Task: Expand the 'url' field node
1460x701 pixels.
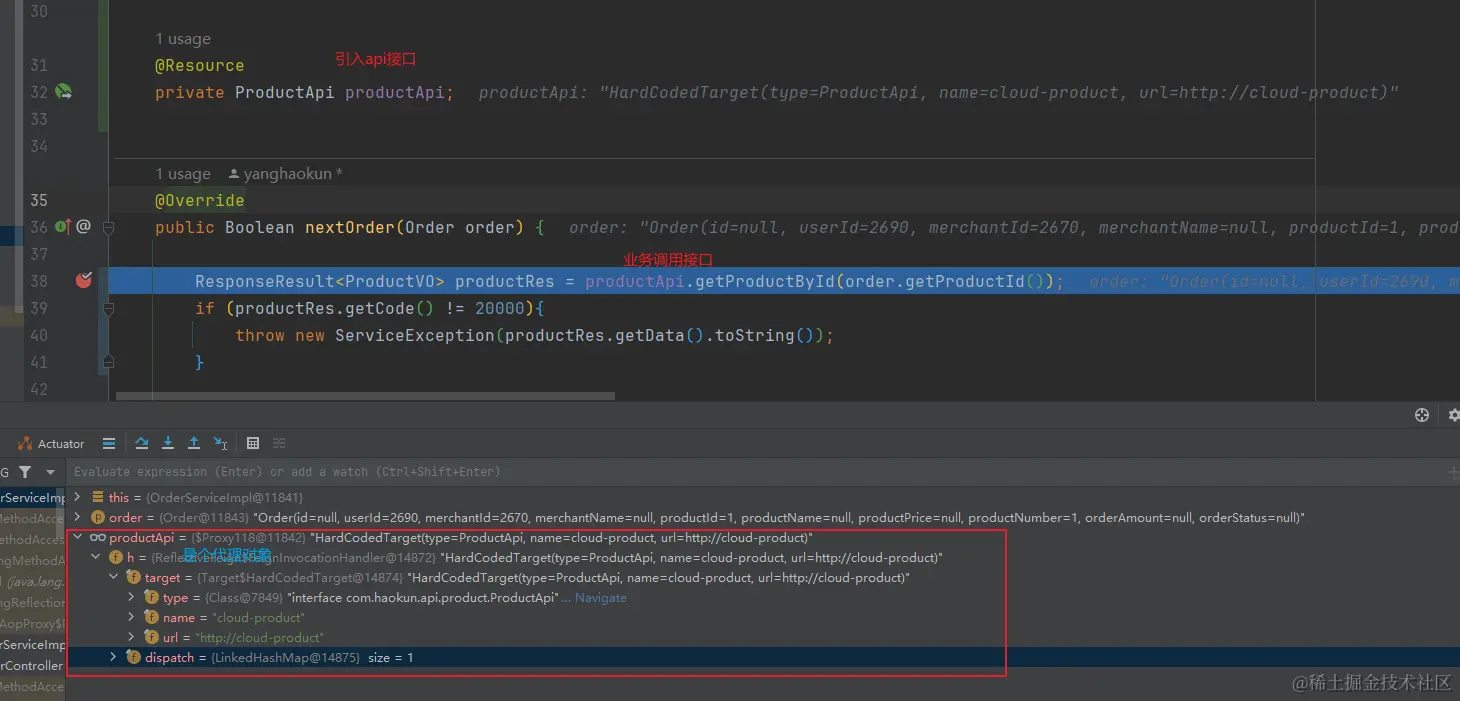Action: point(131,637)
